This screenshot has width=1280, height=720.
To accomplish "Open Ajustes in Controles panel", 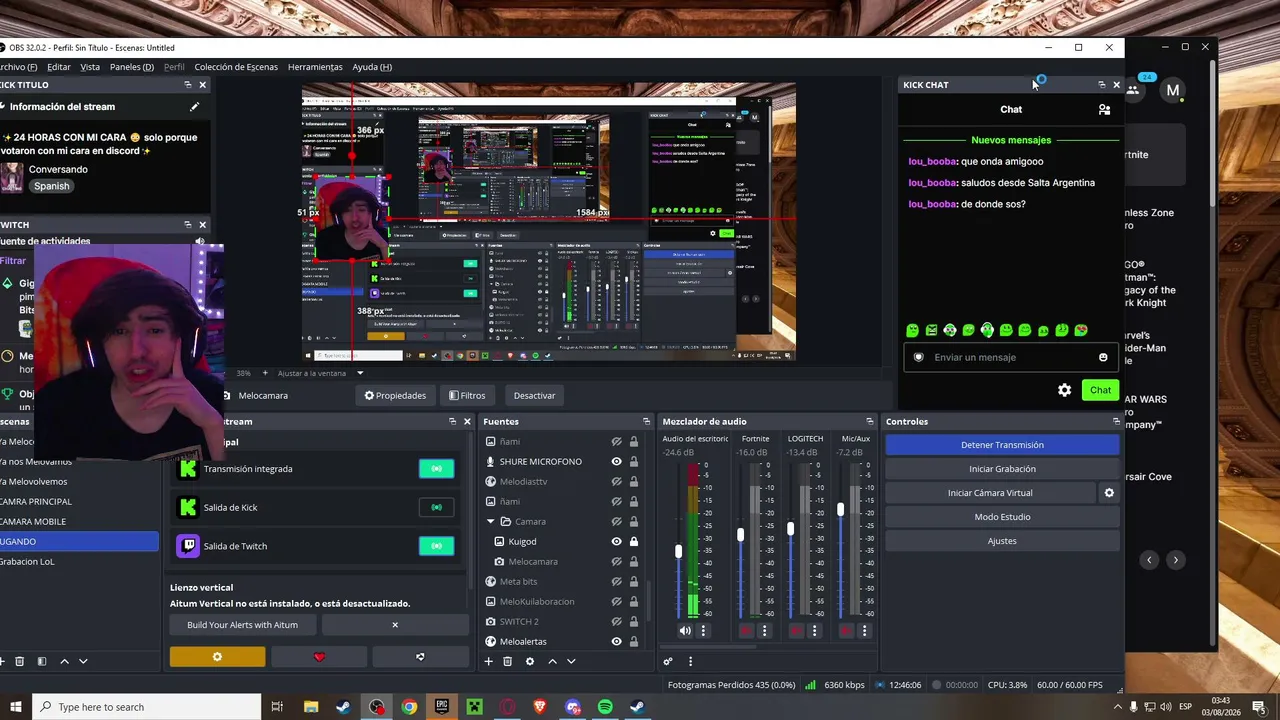I will pyautogui.click(x=1002, y=541).
